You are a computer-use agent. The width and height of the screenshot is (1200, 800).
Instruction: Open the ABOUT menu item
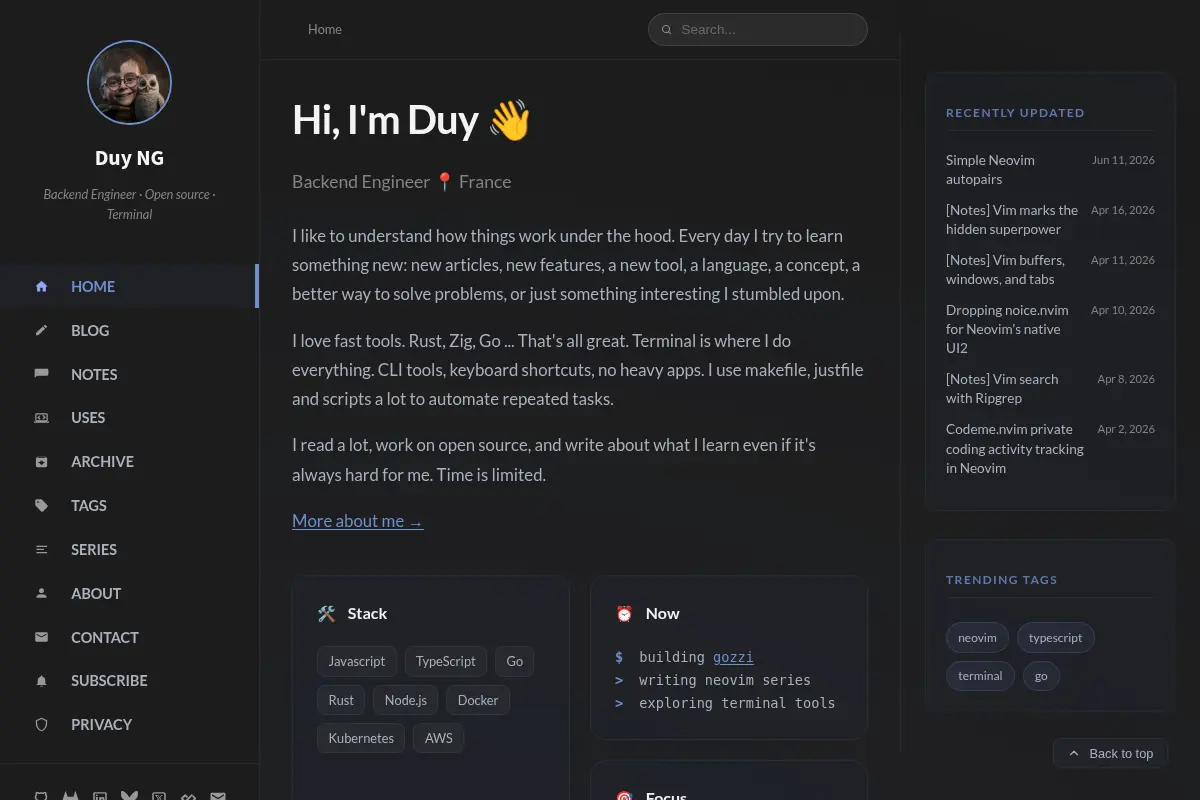point(129,593)
